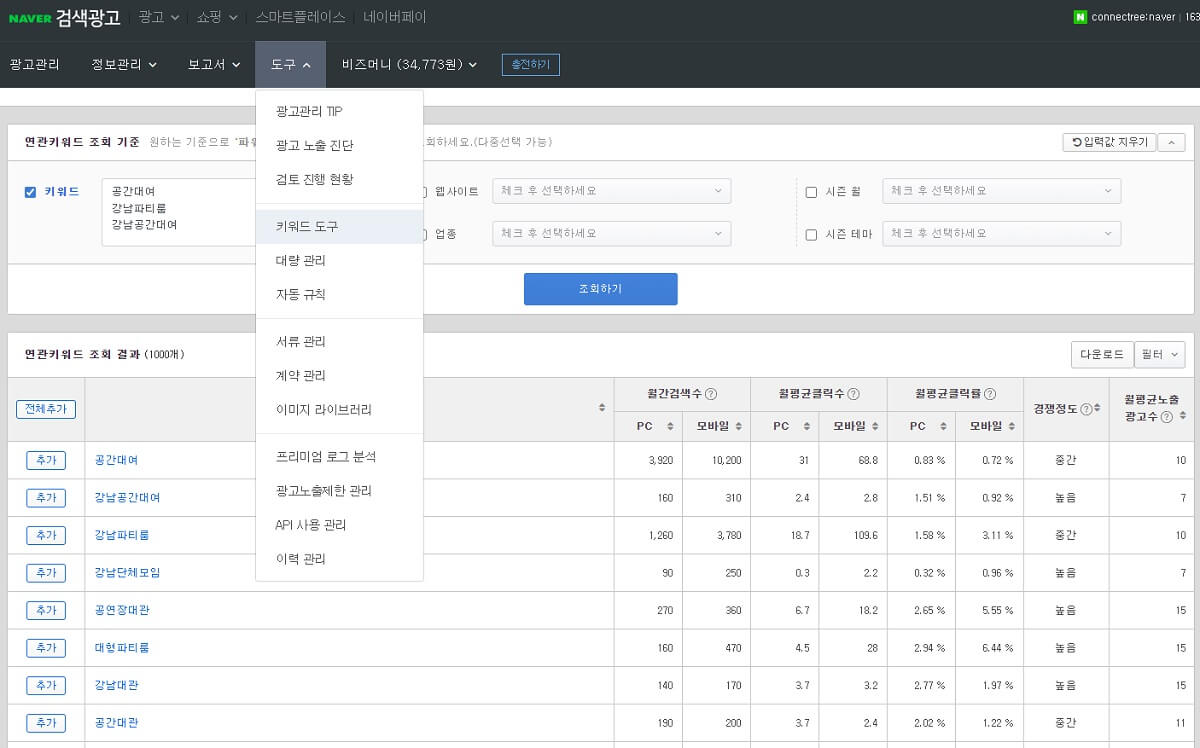Collapse the search criteria panel with the chevron button

coord(1170,142)
